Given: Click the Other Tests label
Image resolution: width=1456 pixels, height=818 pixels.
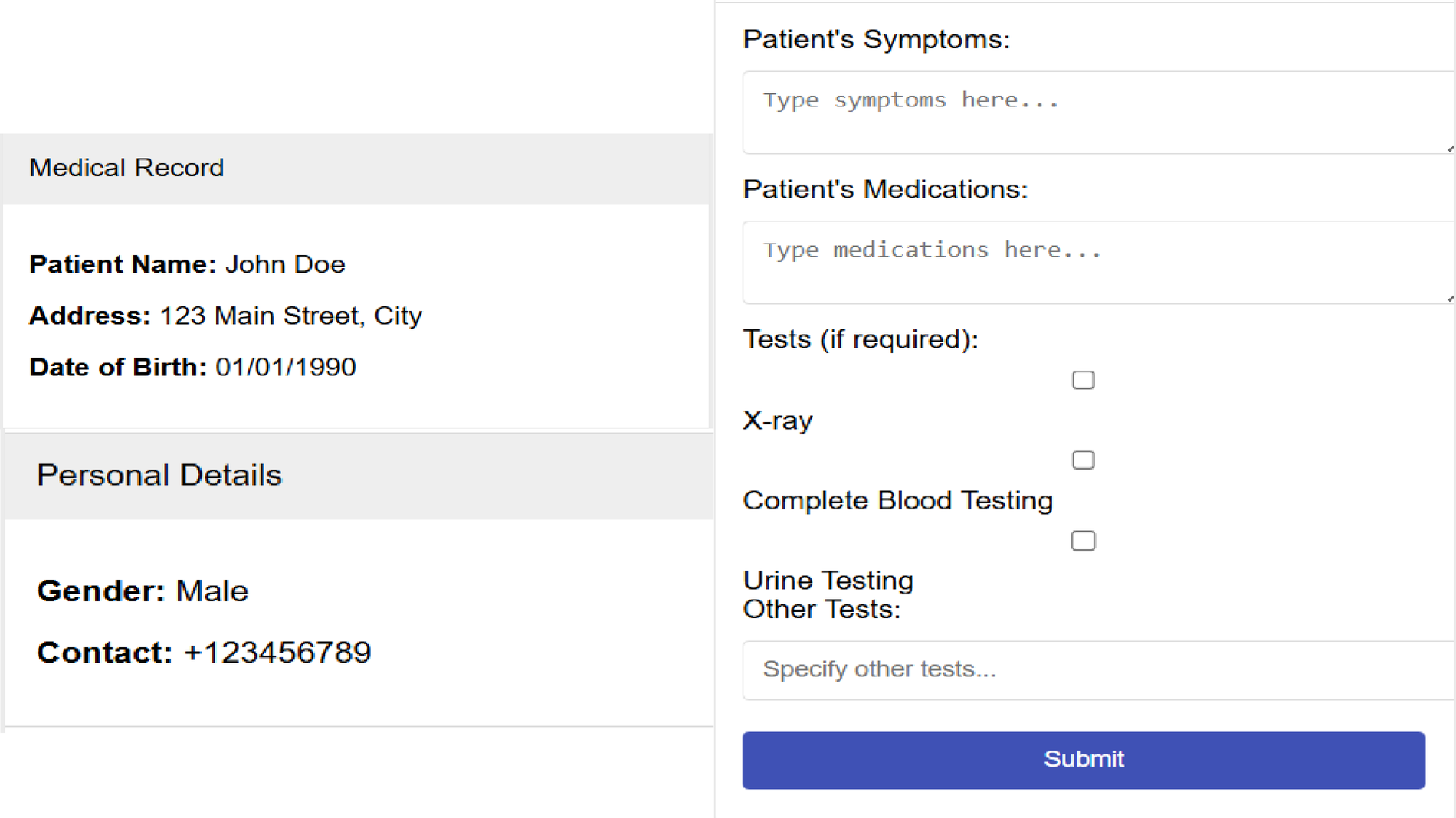Looking at the screenshot, I should pos(821,610).
